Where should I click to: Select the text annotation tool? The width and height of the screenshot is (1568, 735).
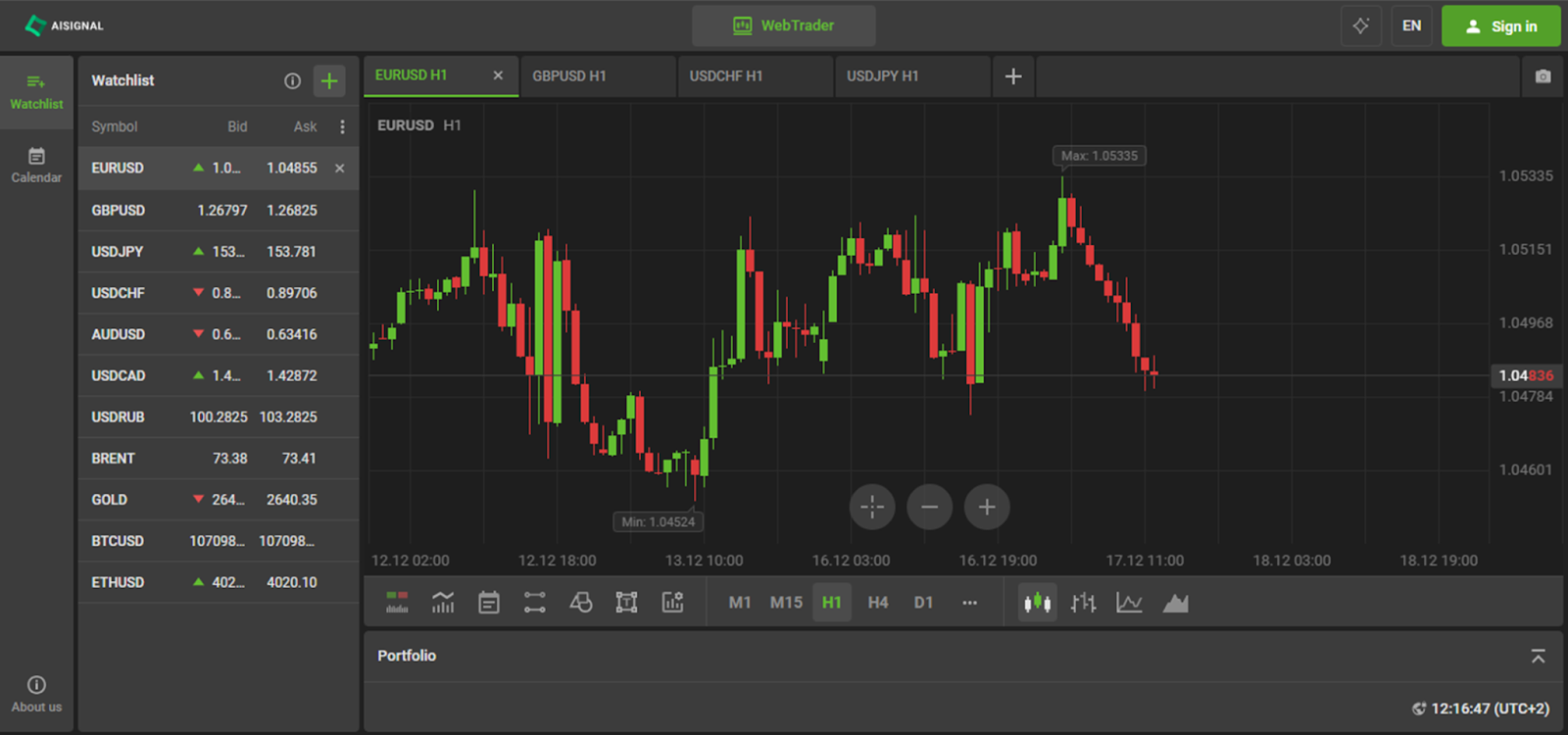click(626, 603)
